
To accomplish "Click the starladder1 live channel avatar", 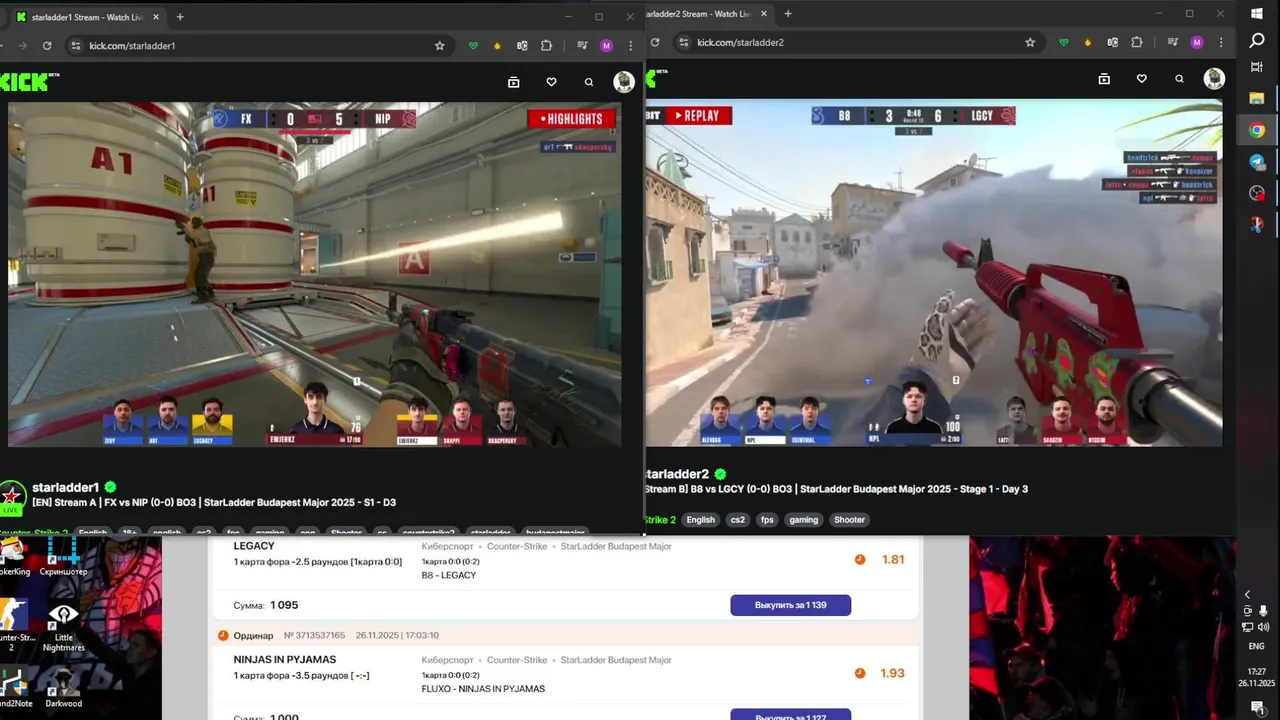I will point(12,497).
